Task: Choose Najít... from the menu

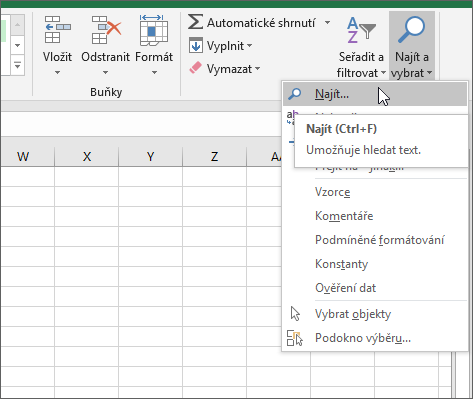Action: (375, 94)
